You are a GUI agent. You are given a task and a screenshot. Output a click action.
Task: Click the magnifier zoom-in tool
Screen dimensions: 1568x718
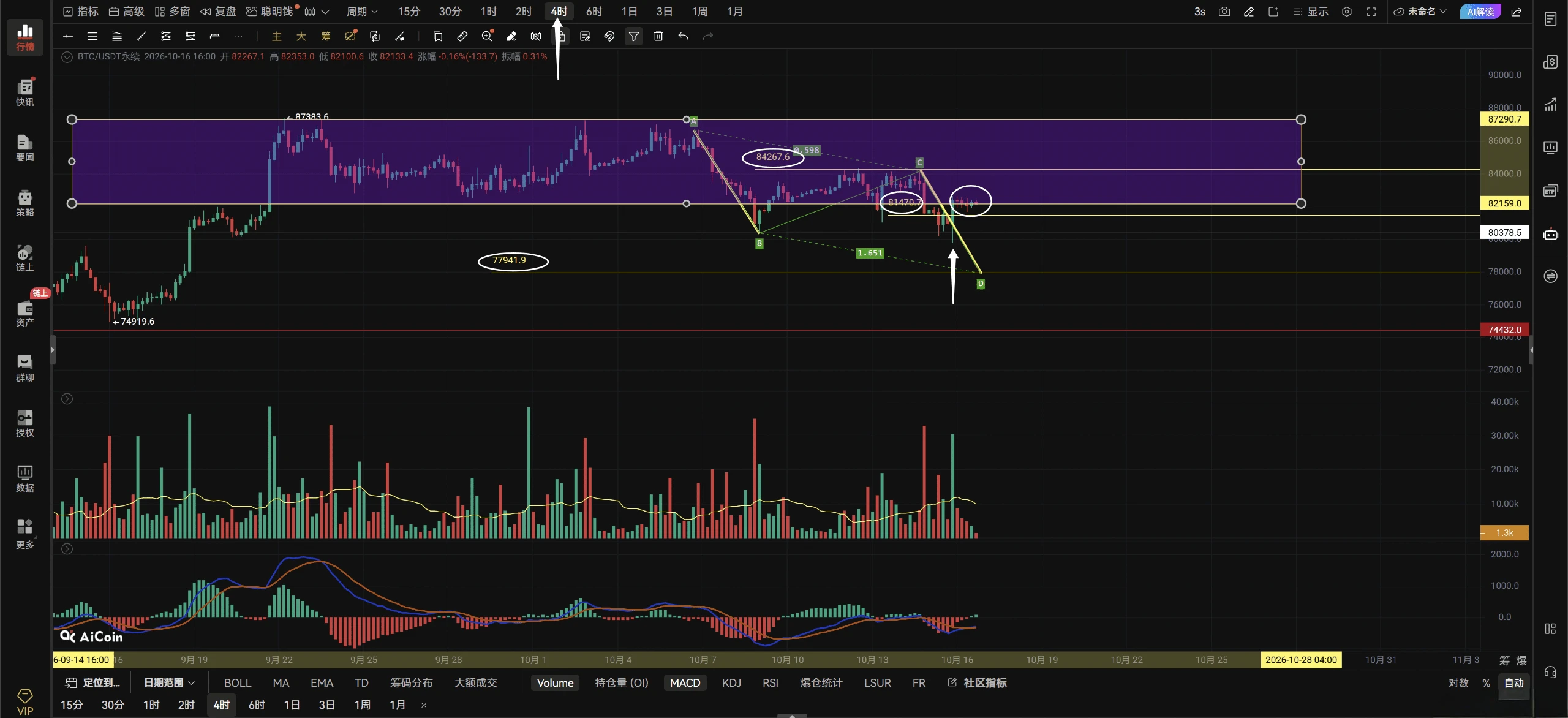pyautogui.click(x=487, y=36)
